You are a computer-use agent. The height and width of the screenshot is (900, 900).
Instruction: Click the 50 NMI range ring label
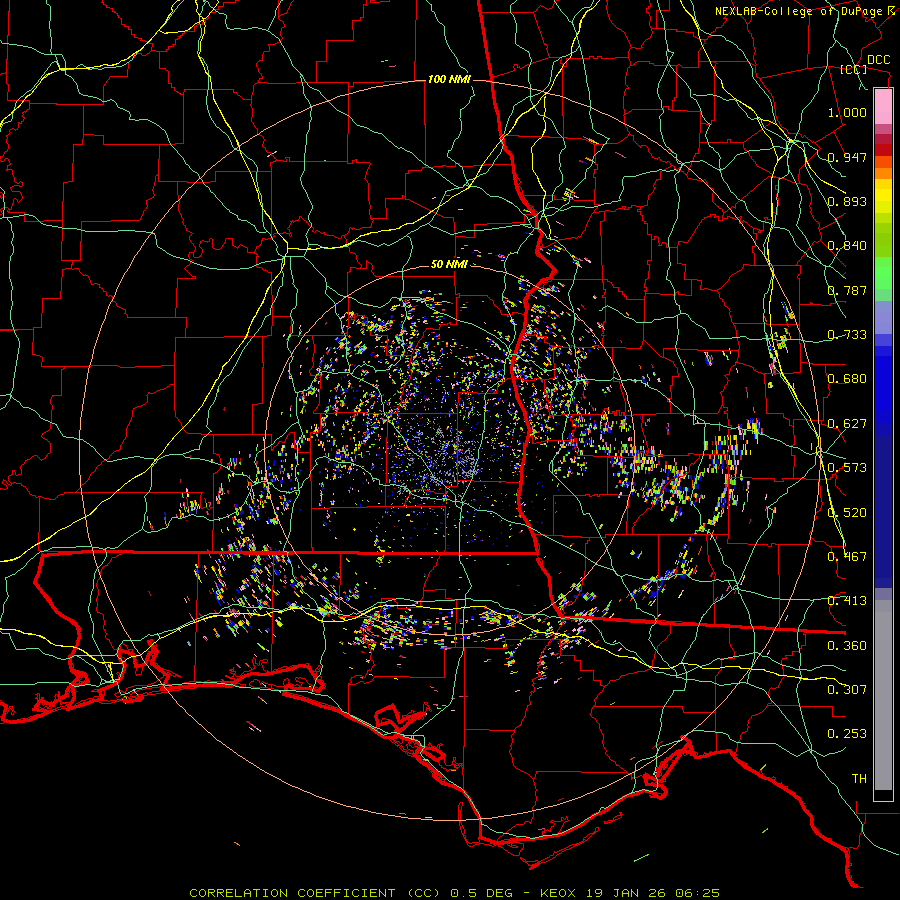coord(449,265)
